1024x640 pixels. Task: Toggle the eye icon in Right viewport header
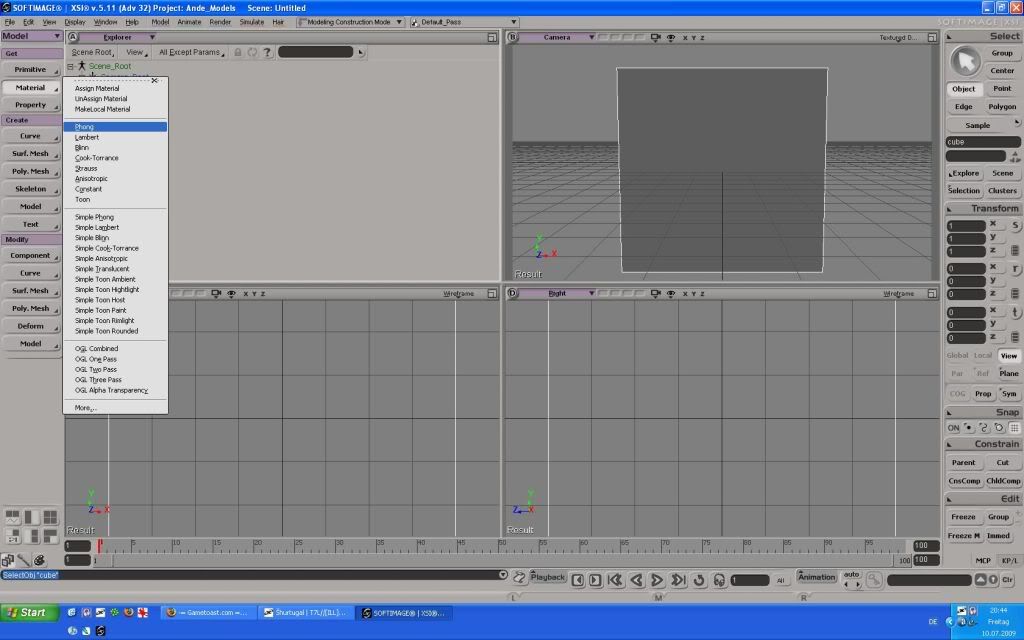click(x=671, y=293)
